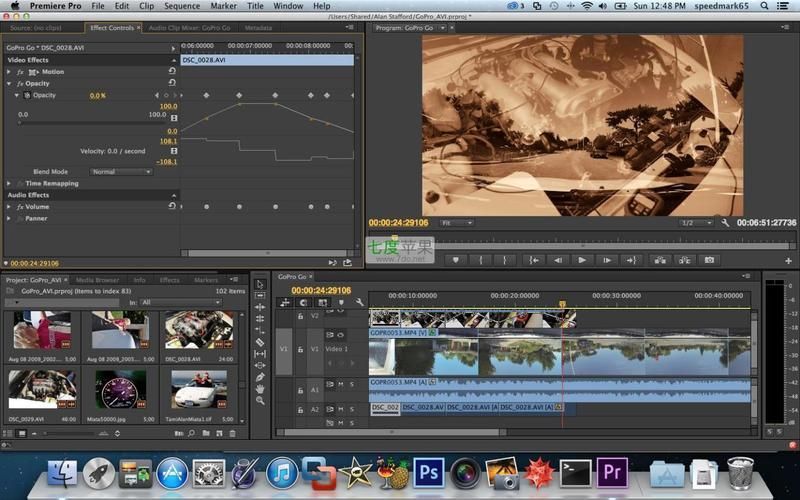Select the Hand tool
Viewport: 800px width, 500px height.
click(260, 388)
